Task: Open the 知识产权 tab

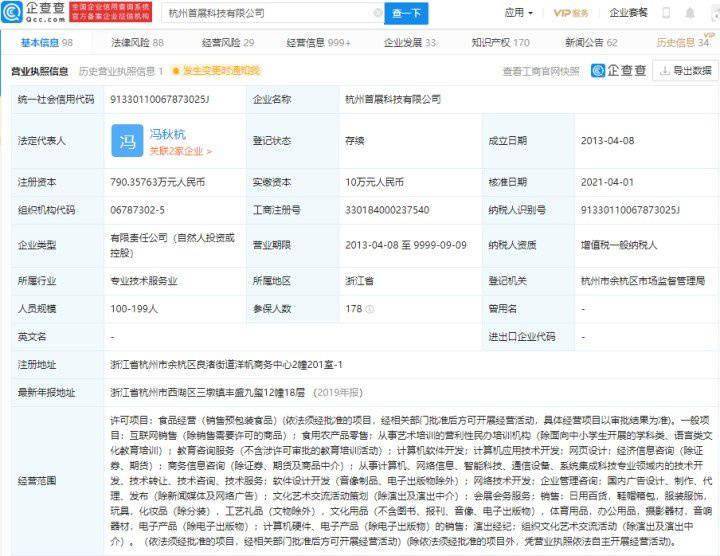Action: 500,43
